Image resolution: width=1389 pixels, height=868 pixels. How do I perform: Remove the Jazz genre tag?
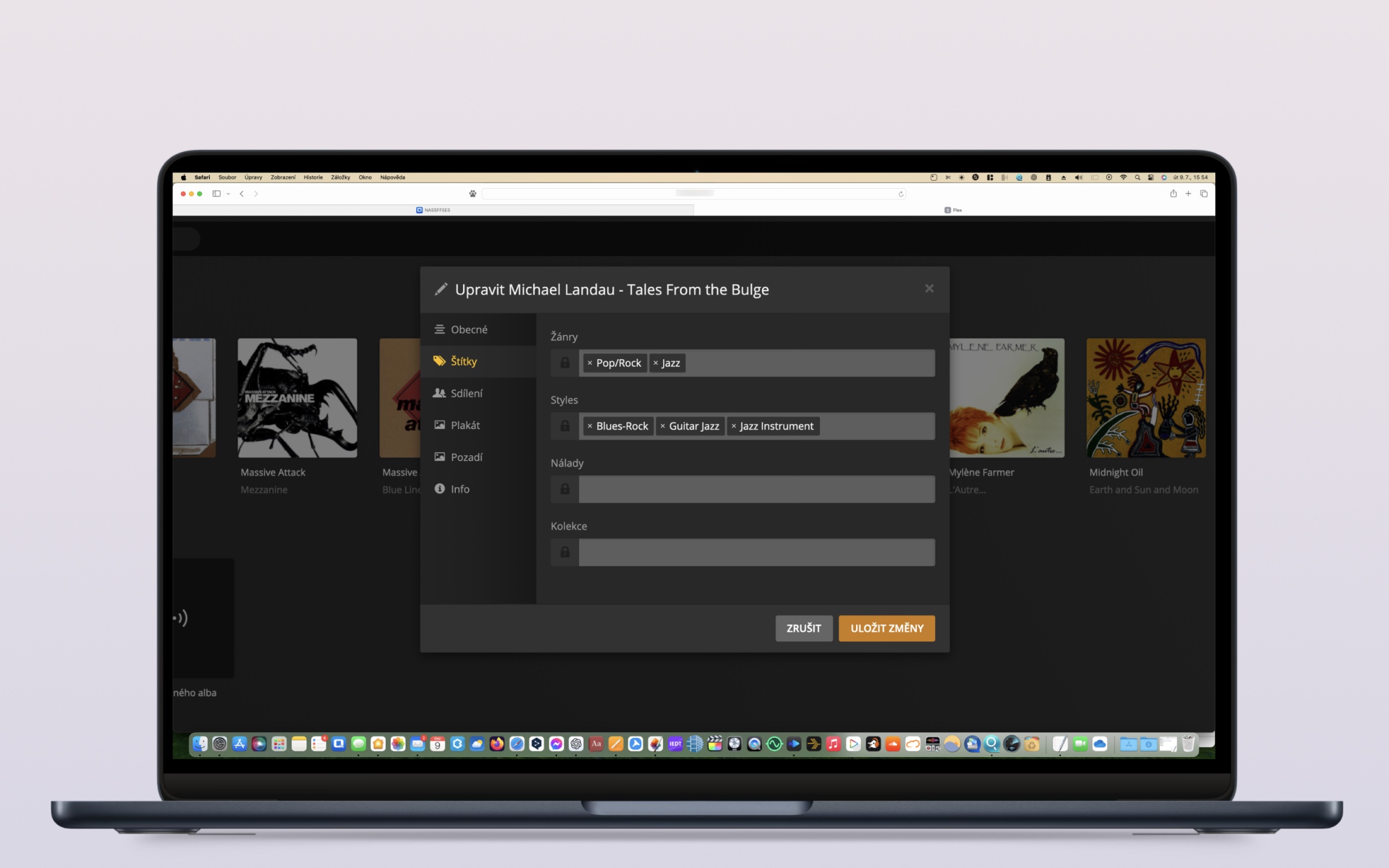pyautogui.click(x=655, y=363)
